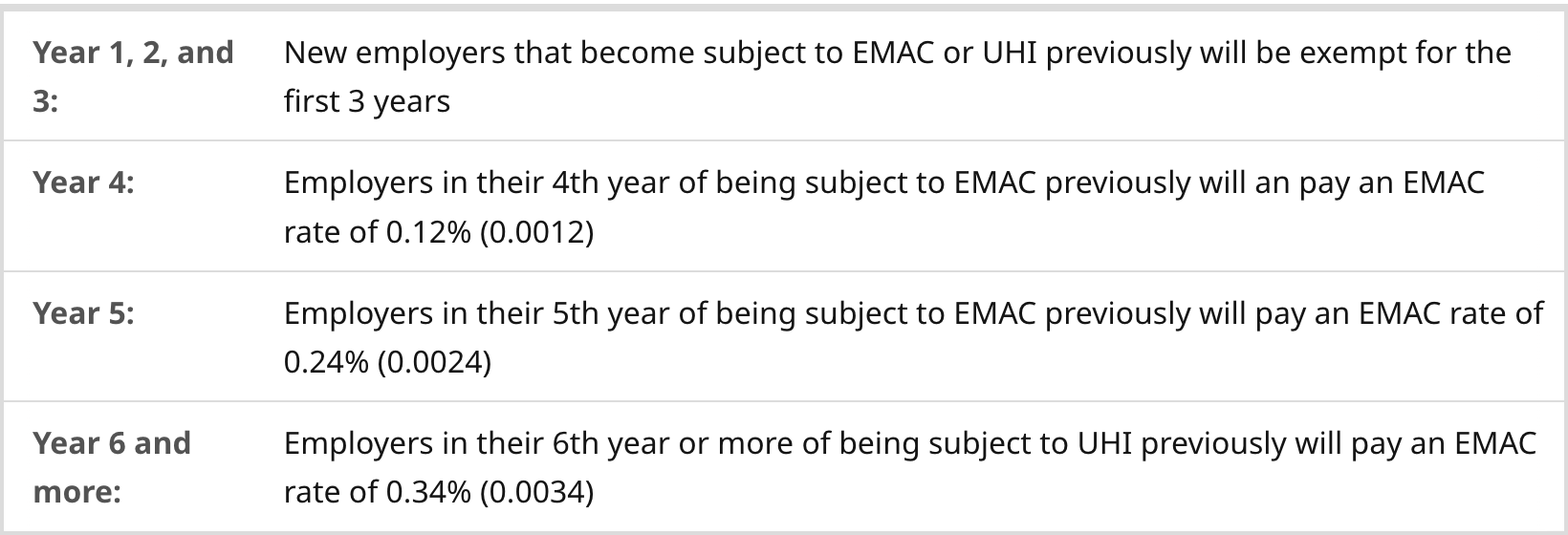Select the "0.12%" rate value

point(428,232)
